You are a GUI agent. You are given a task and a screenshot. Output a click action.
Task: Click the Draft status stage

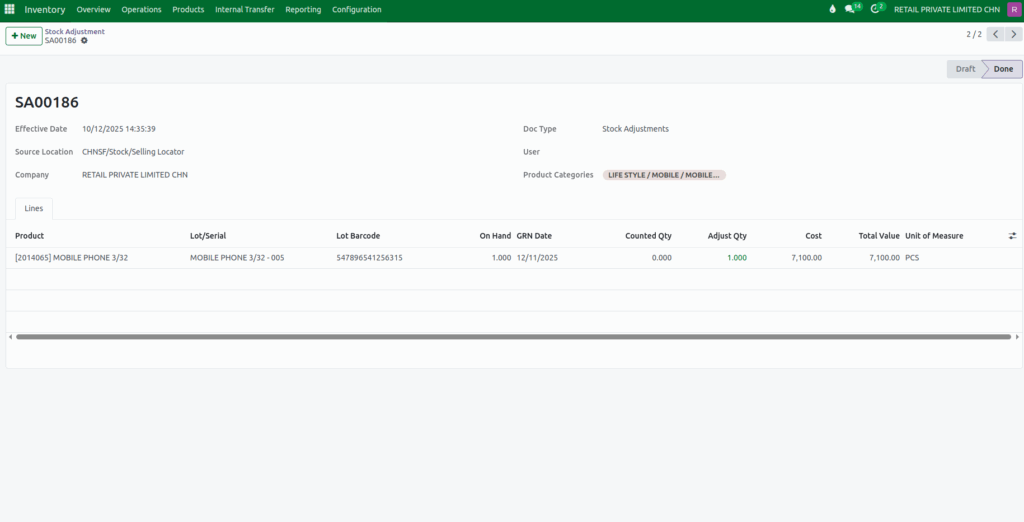965,69
